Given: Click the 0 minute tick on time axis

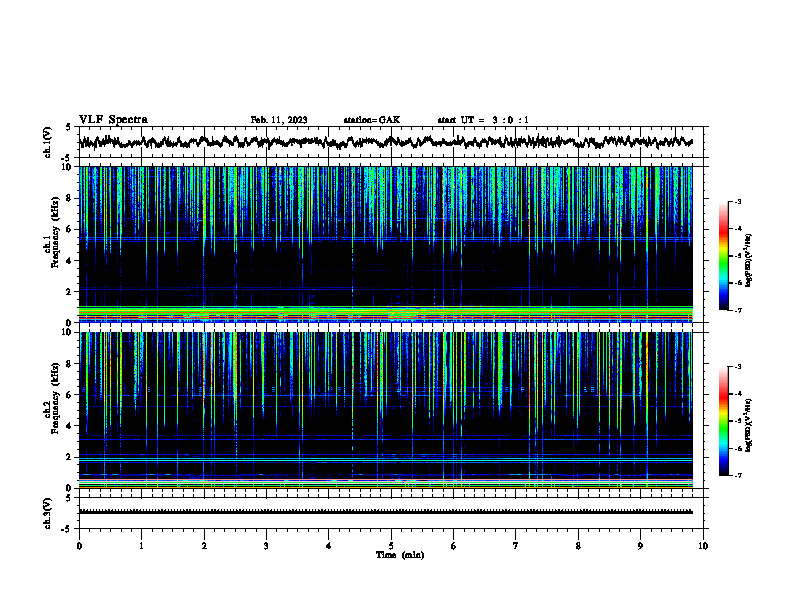Looking at the screenshot, I should (79, 546).
